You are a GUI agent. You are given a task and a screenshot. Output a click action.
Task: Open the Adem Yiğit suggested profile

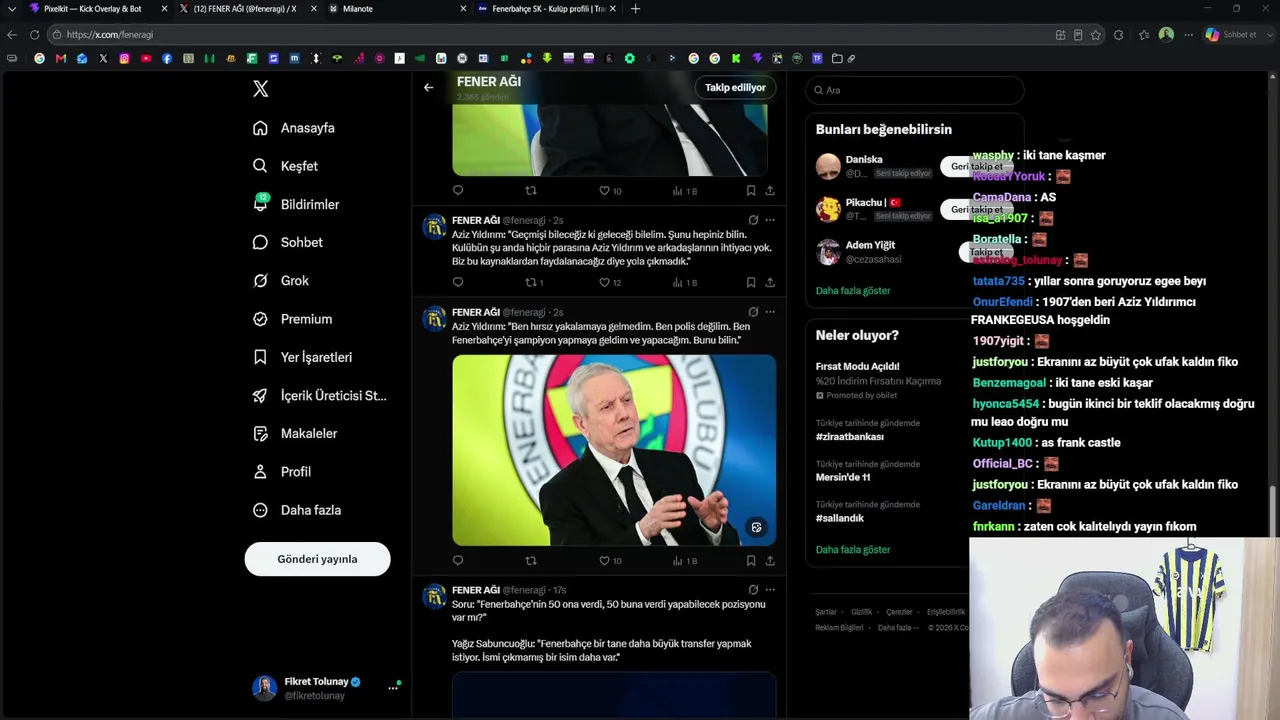870,245
